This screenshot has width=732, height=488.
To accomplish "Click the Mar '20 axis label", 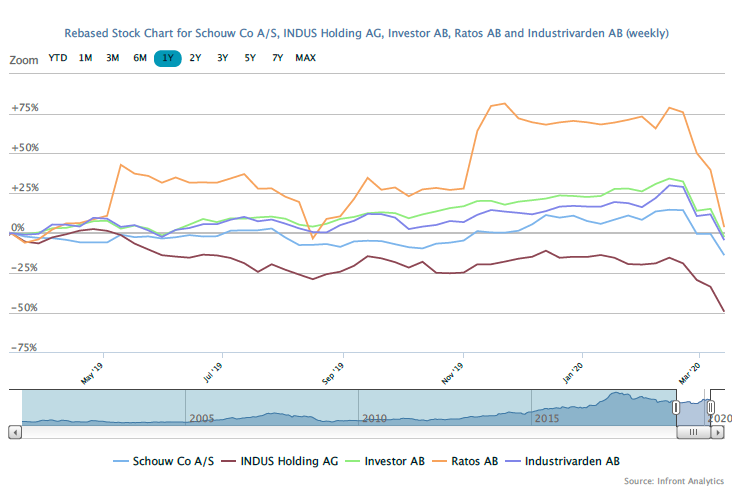I will tap(690, 374).
